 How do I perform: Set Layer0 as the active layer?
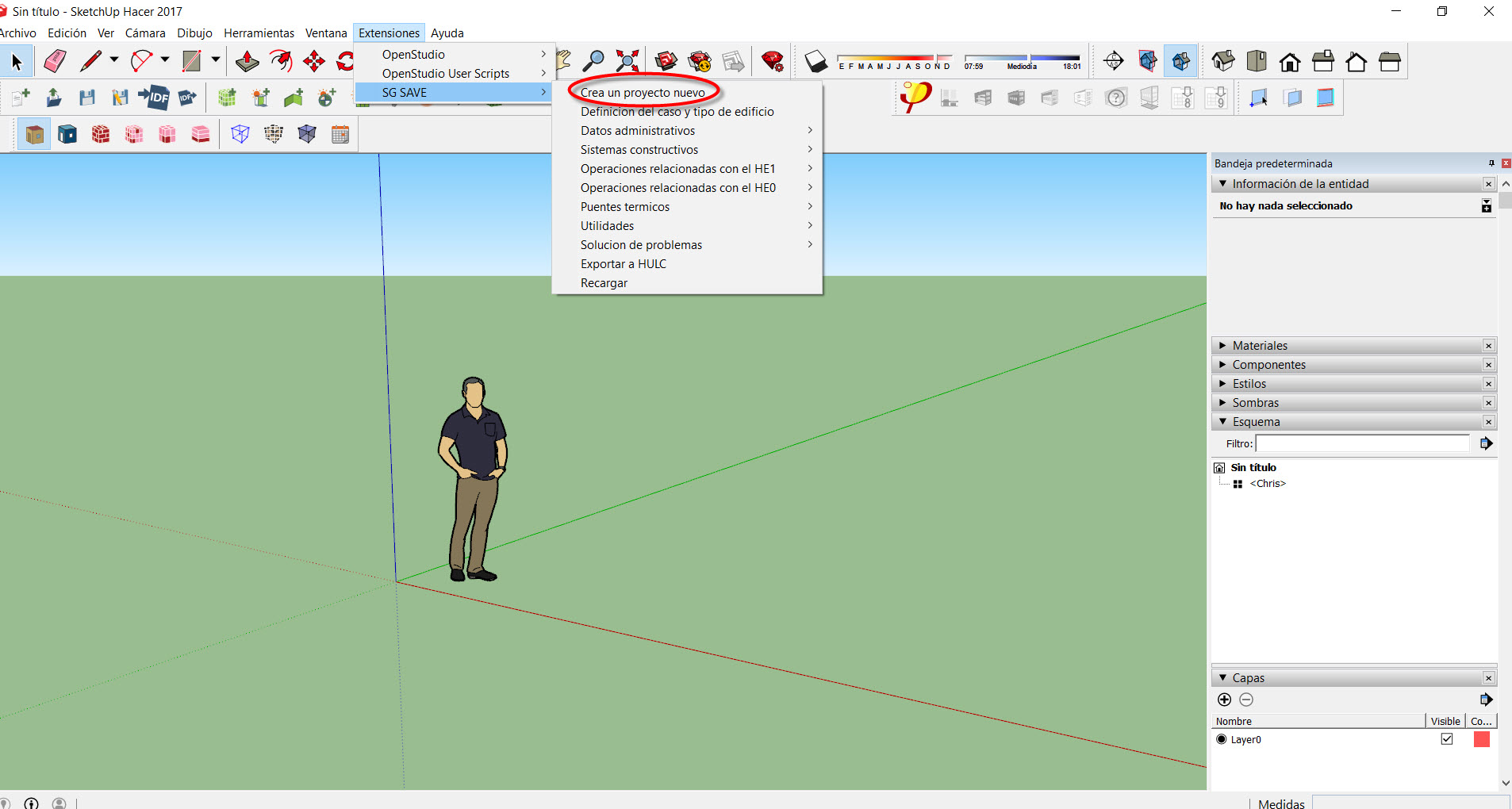[x=1222, y=739]
